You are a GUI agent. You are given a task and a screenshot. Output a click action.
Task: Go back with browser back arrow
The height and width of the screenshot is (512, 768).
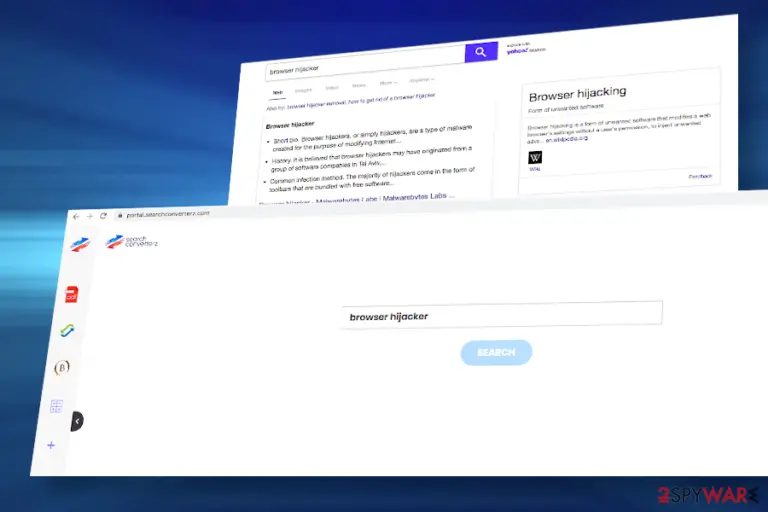click(x=76, y=217)
